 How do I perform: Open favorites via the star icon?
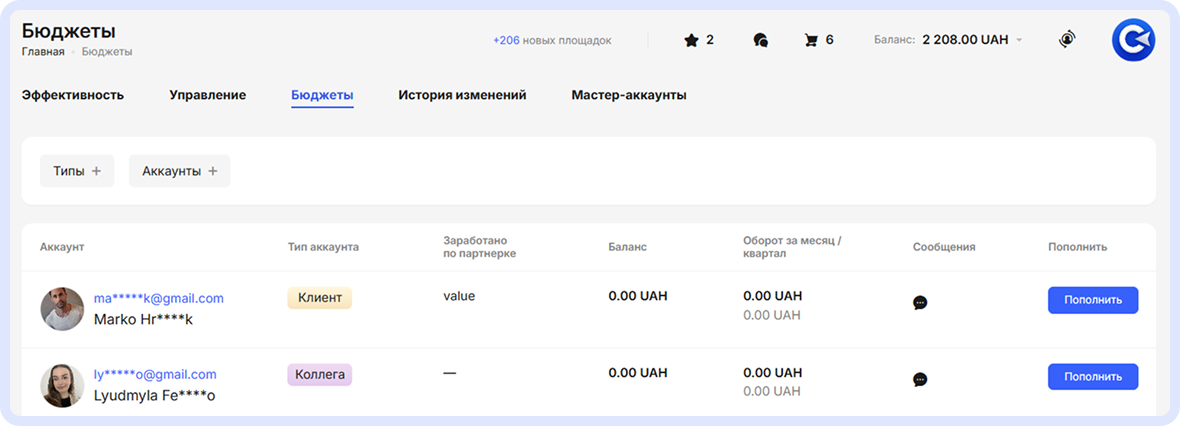[691, 40]
